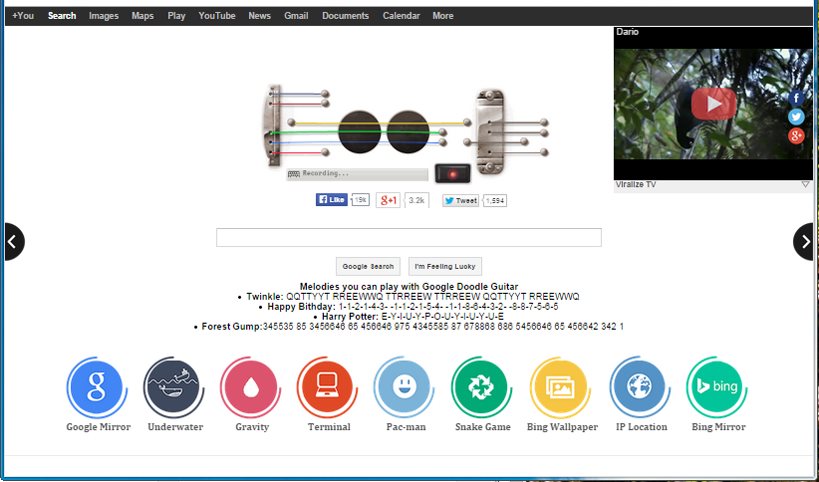
Task: Share video via Twitter icon
Action: [x=796, y=117]
